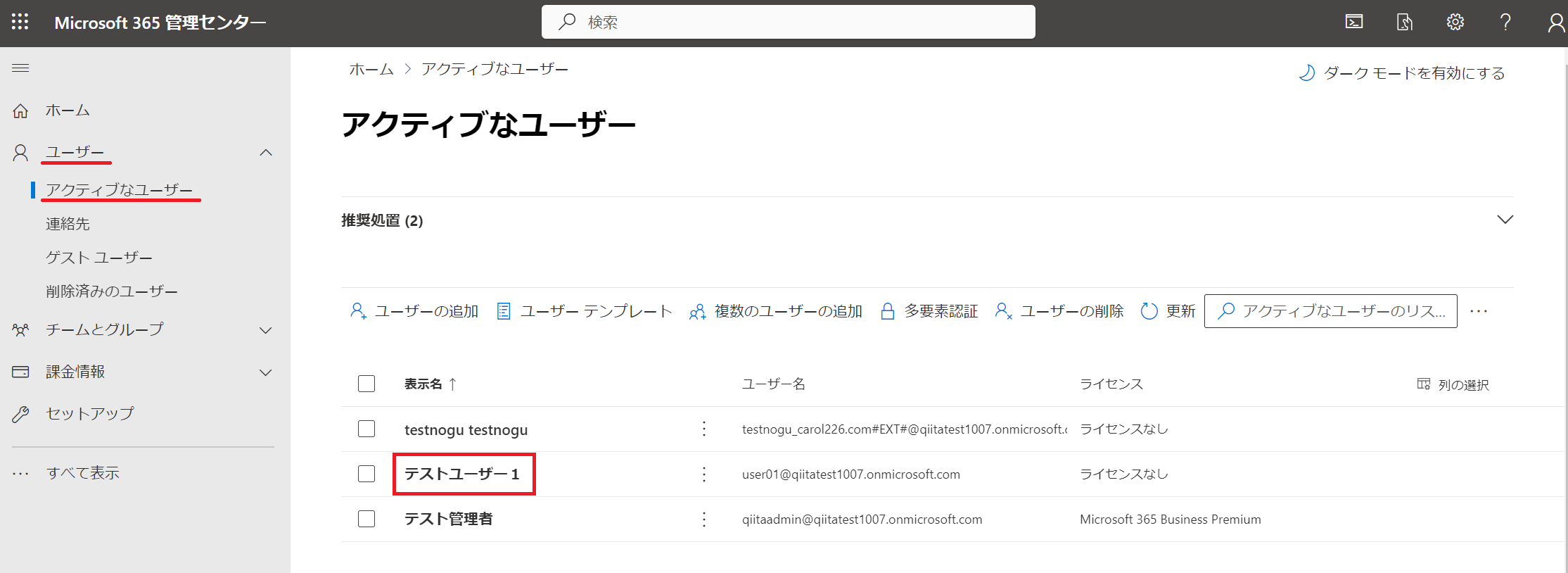
Task: Click the セットアップ wrench icon
Action: (x=20, y=414)
